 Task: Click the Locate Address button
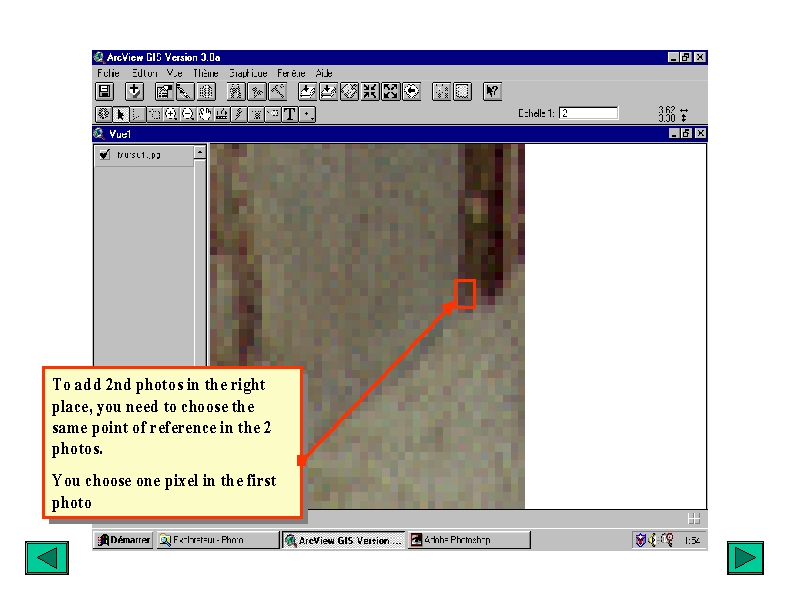click(257, 92)
